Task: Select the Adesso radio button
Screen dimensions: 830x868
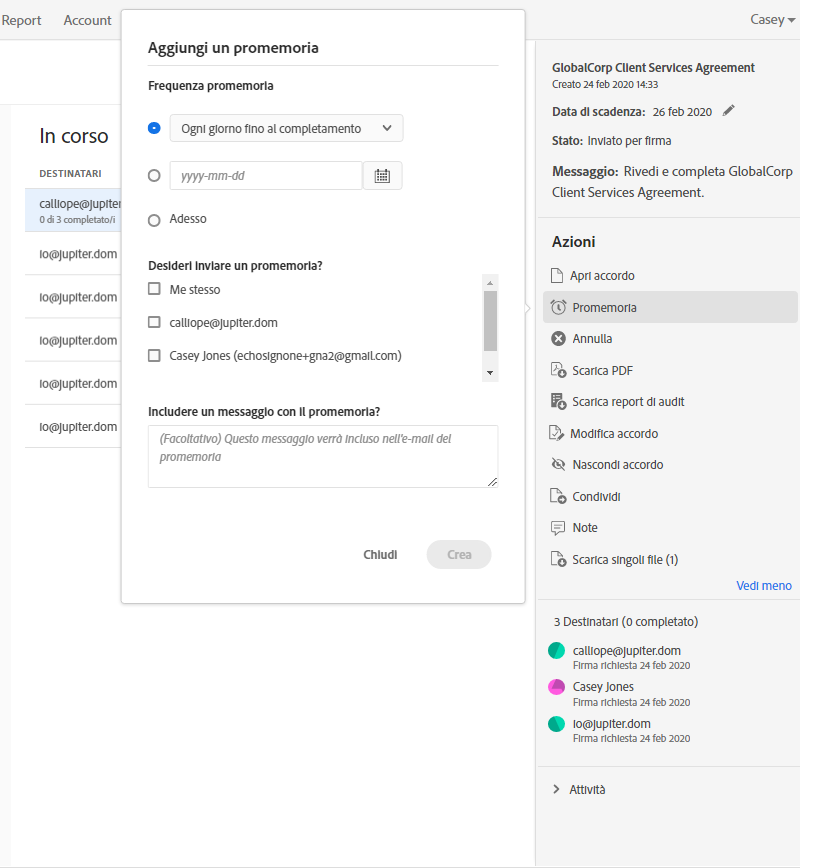Action: tap(154, 220)
